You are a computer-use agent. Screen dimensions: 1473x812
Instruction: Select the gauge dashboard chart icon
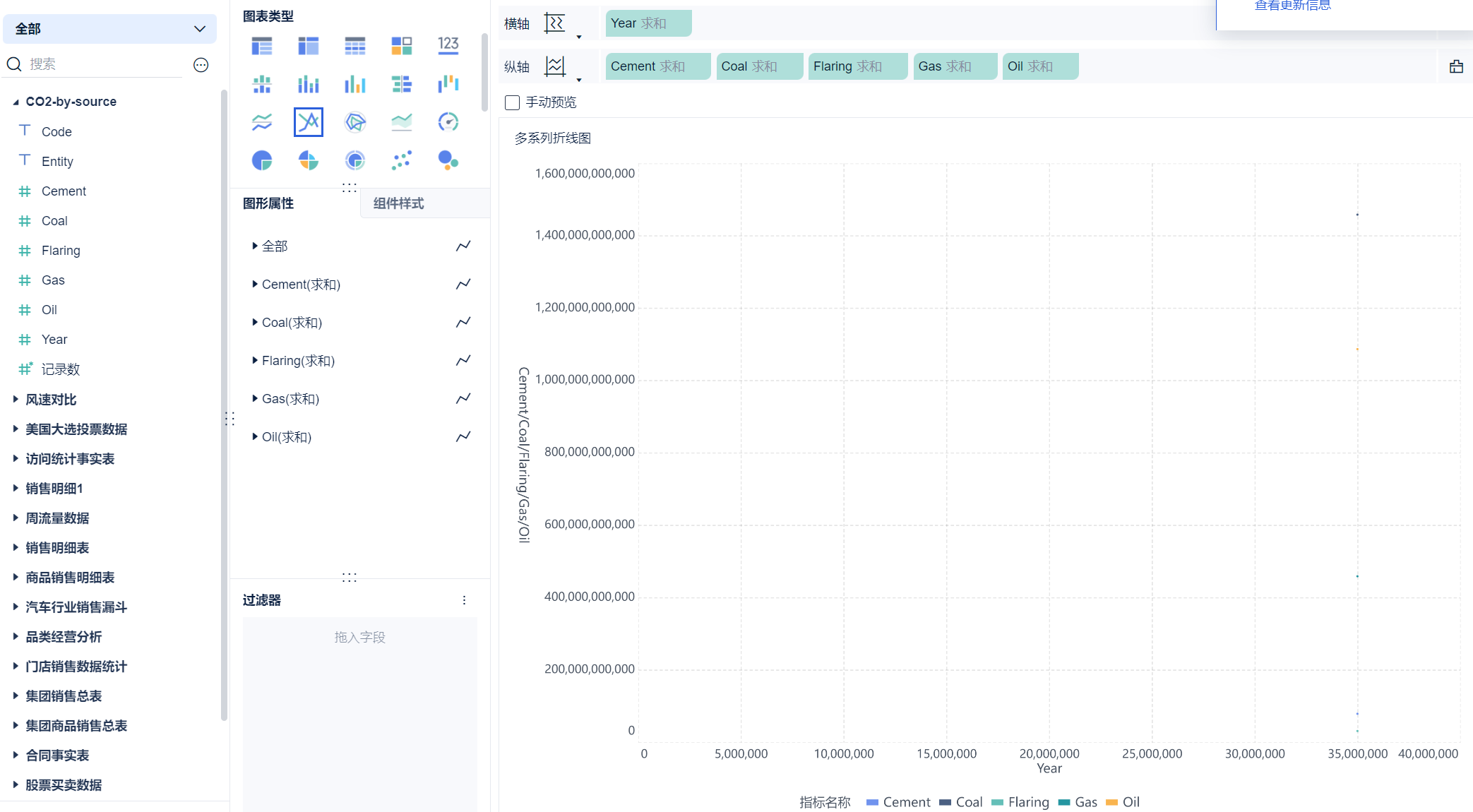(448, 122)
